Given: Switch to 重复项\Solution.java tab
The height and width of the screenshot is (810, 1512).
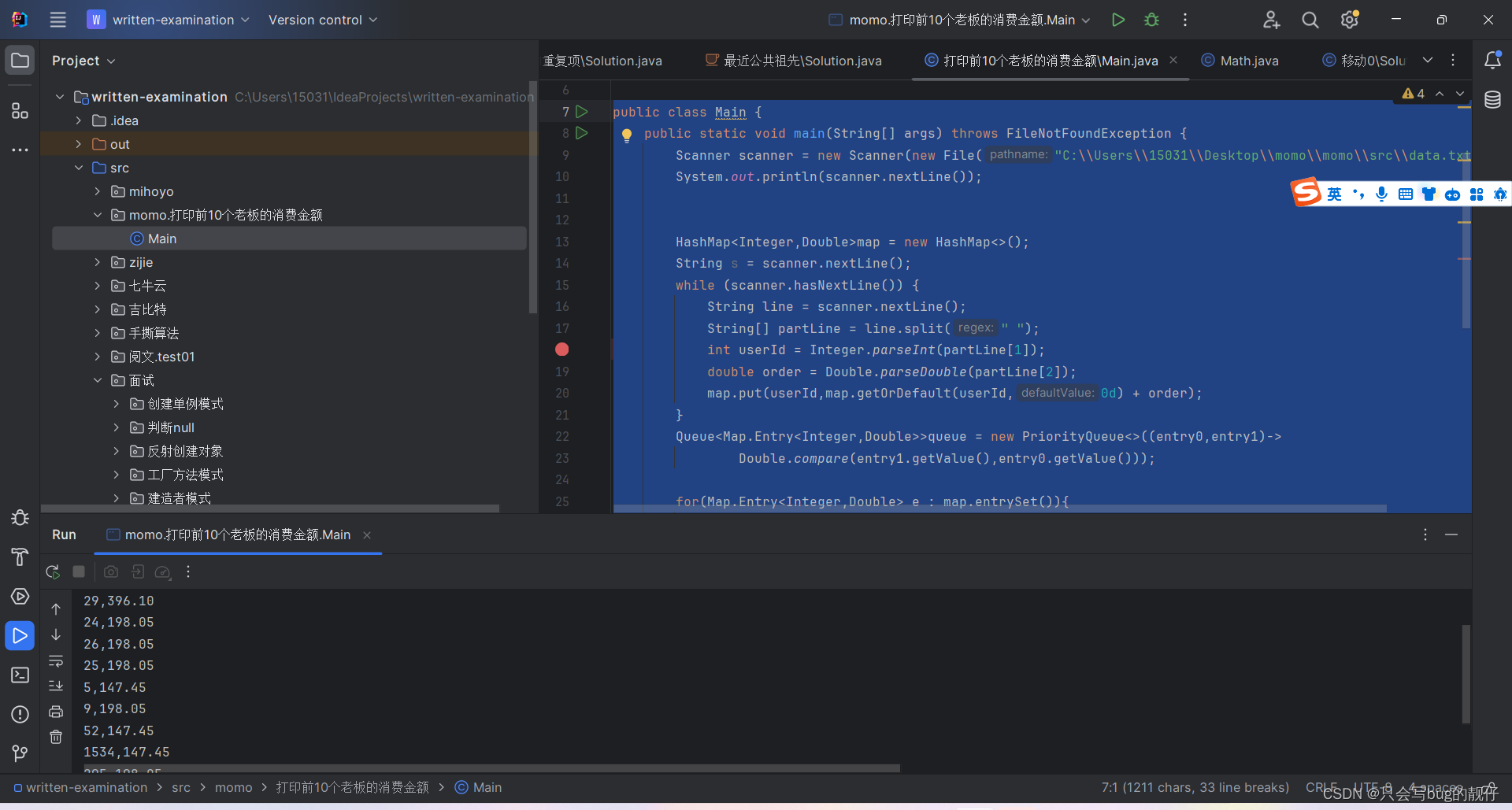Looking at the screenshot, I should pyautogui.click(x=604, y=61).
